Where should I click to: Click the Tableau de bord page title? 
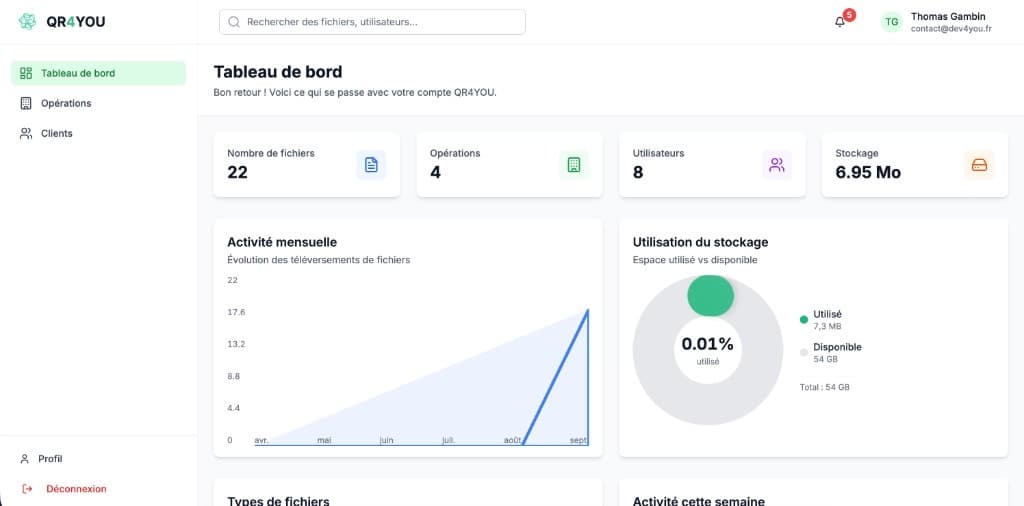pos(278,72)
